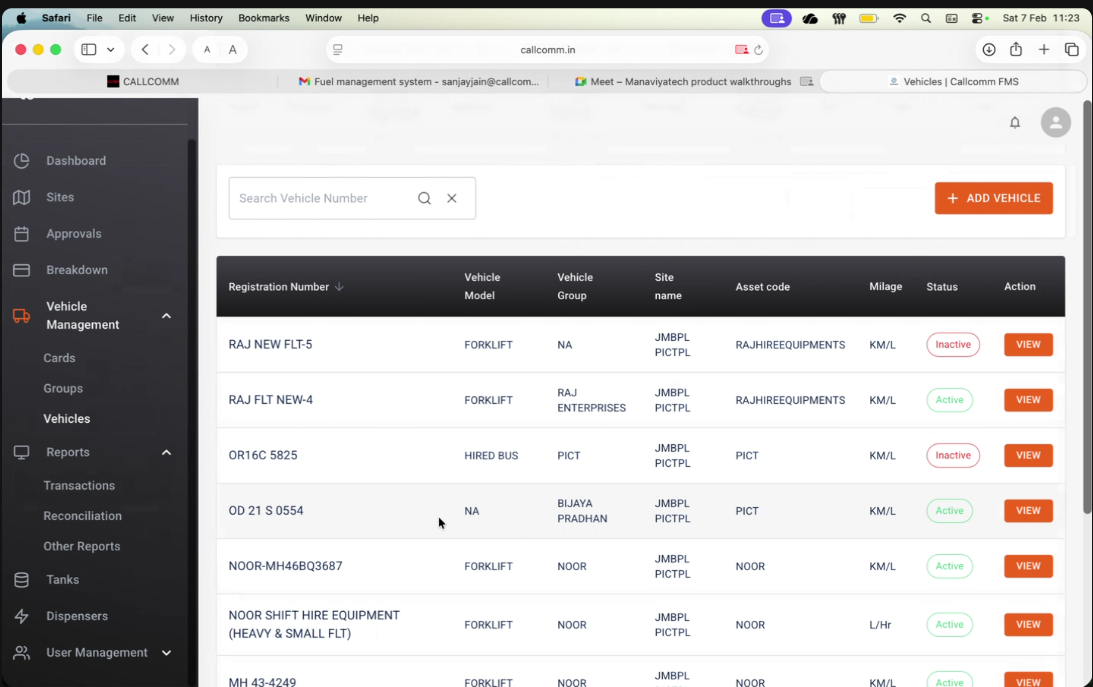Open Dispensers using the lightning bolt icon
Screen dimensions: 1093x687
[22, 615]
